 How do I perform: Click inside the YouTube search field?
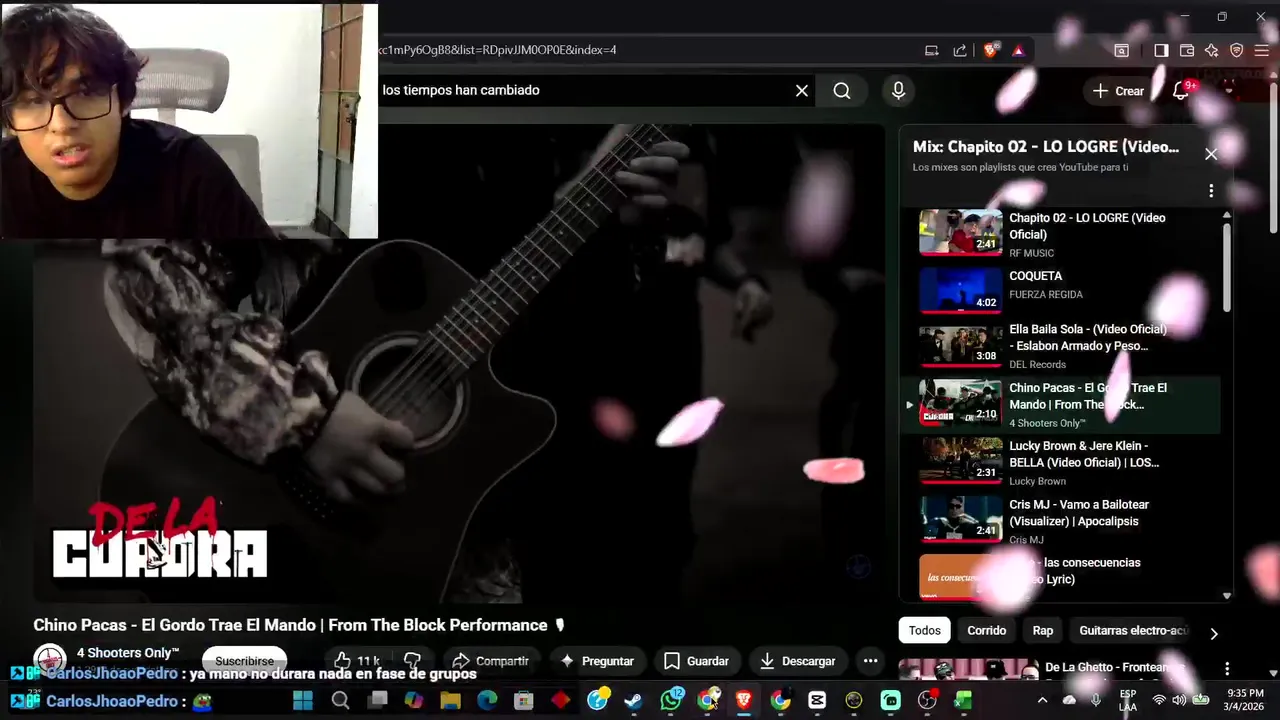point(585,91)
